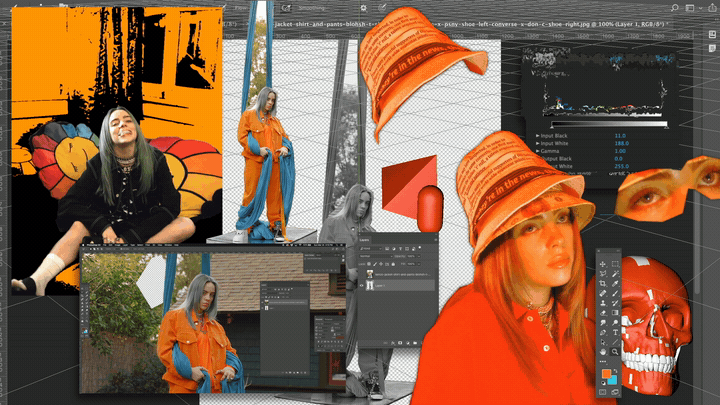Toggle Quick Mask mode

click(602, 392)
